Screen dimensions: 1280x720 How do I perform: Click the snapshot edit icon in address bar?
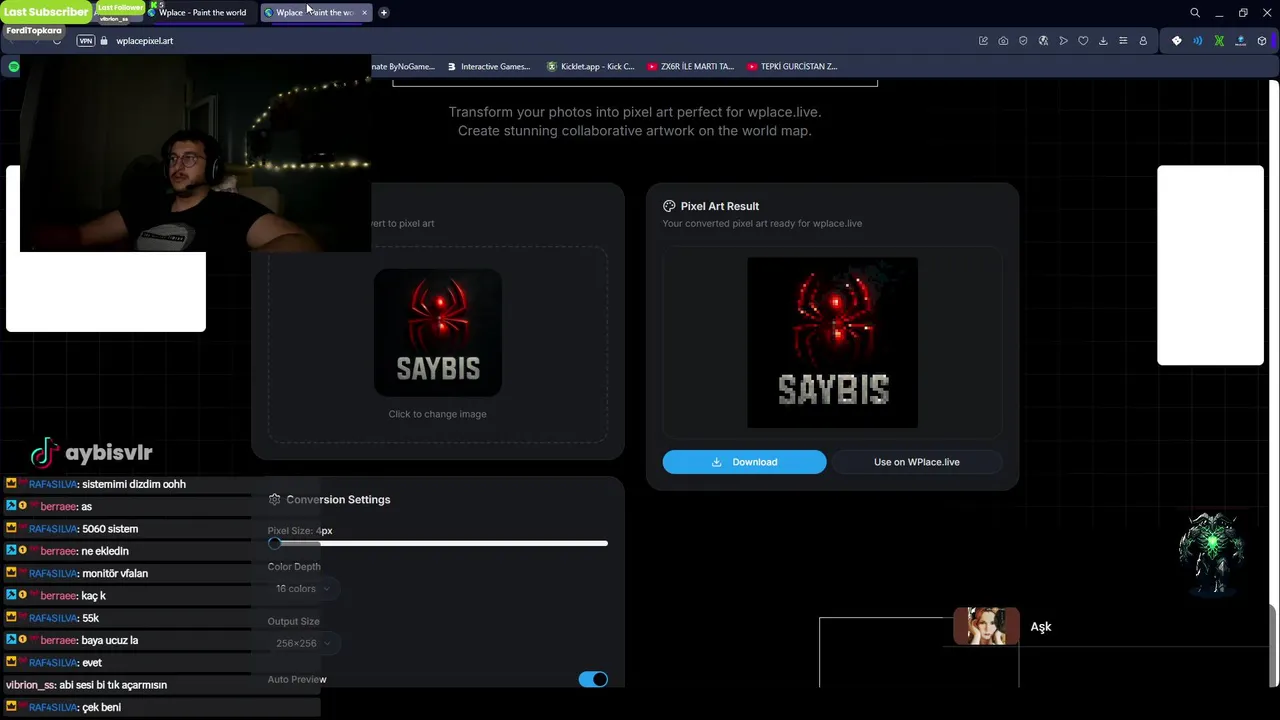coord(983,41)
